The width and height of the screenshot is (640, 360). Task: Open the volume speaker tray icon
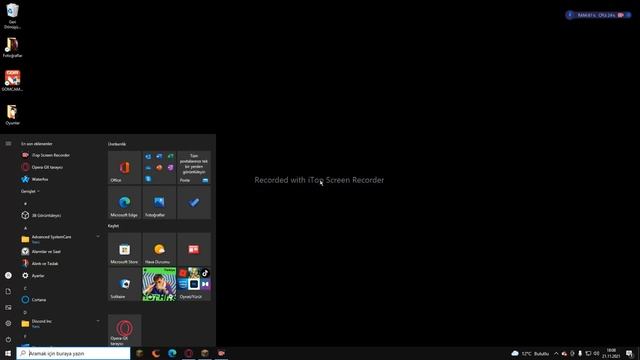click(x=596, y=353)
